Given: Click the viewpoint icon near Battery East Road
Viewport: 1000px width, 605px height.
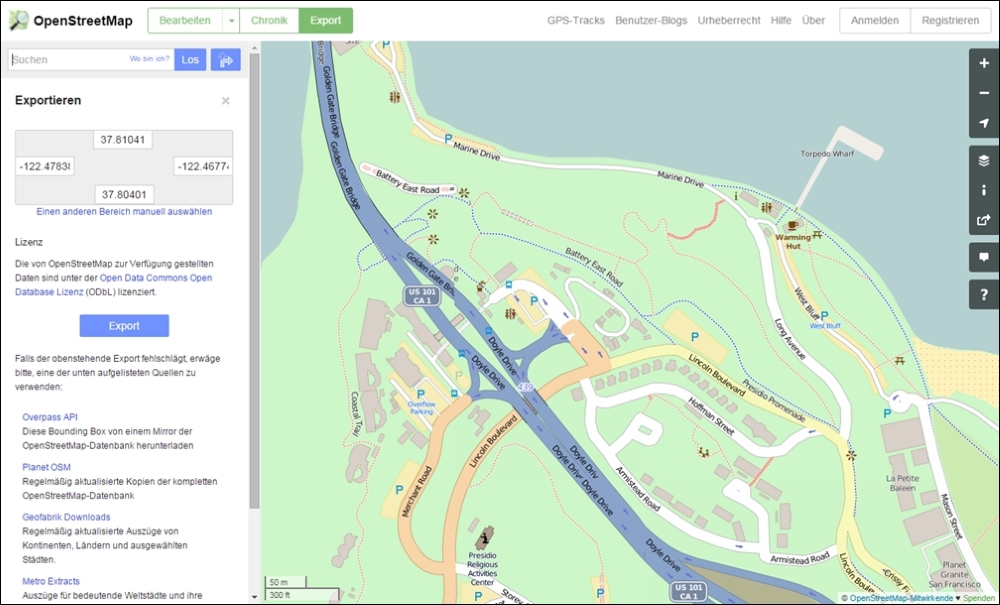Looking at the screenshot, I should pyautogui.click(x=464, y=193).
